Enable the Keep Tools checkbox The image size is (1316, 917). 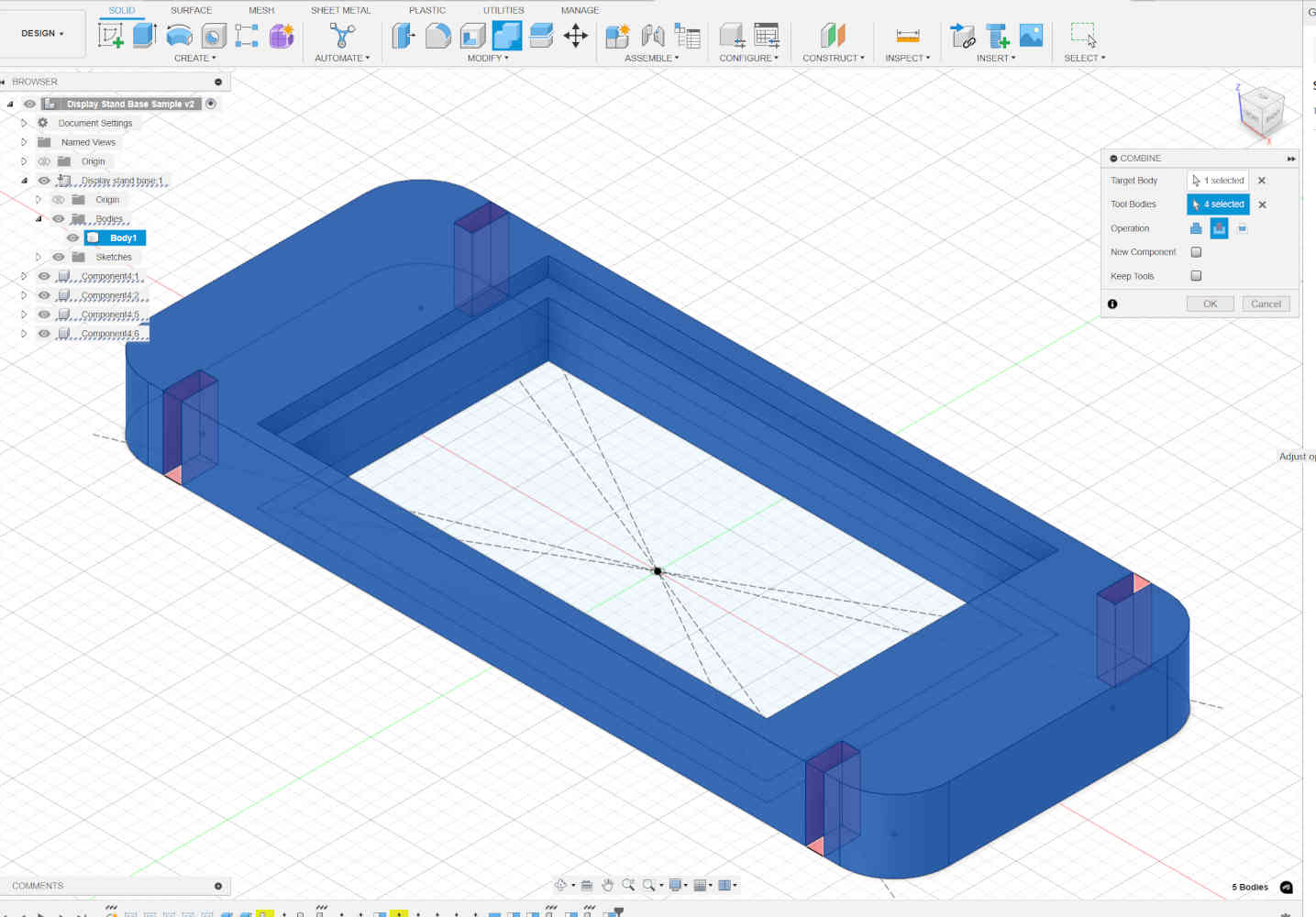click(1196, 276)
